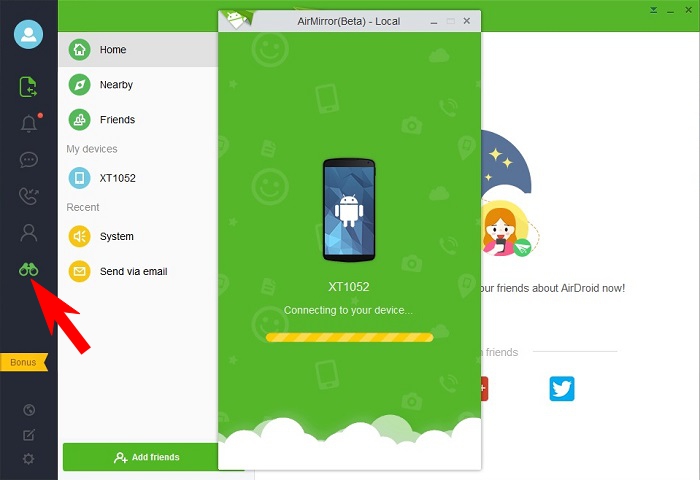The image size is (700, 480).
Task: Open the feedback edit icon
Action: [x=29, y=434]
